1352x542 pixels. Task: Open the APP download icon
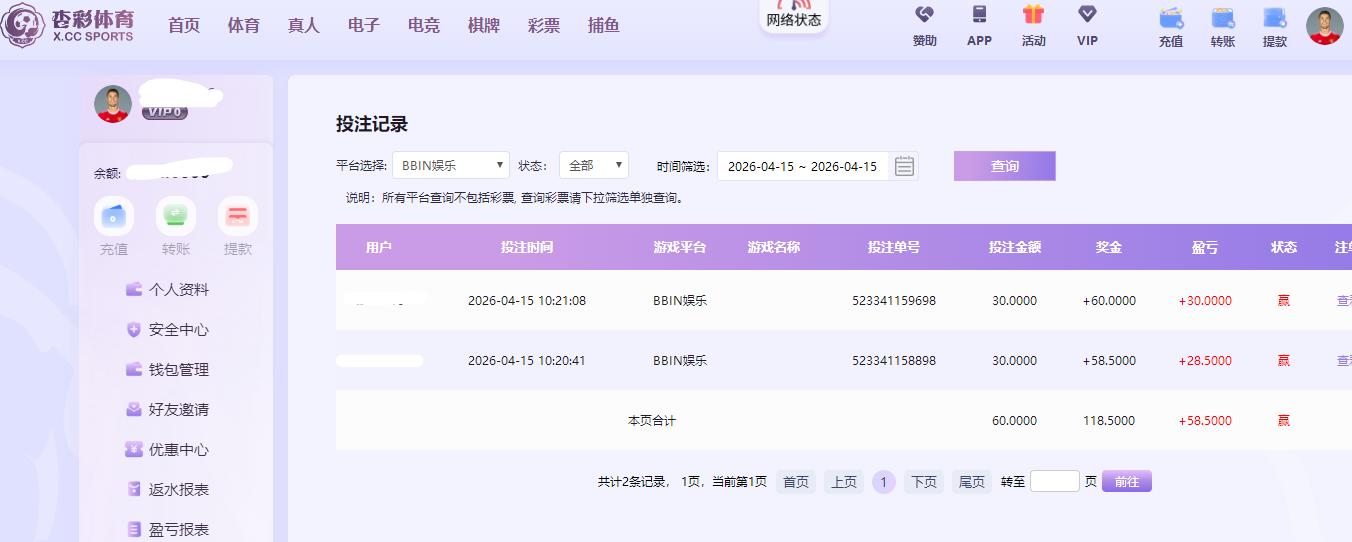tap(979, 15)
